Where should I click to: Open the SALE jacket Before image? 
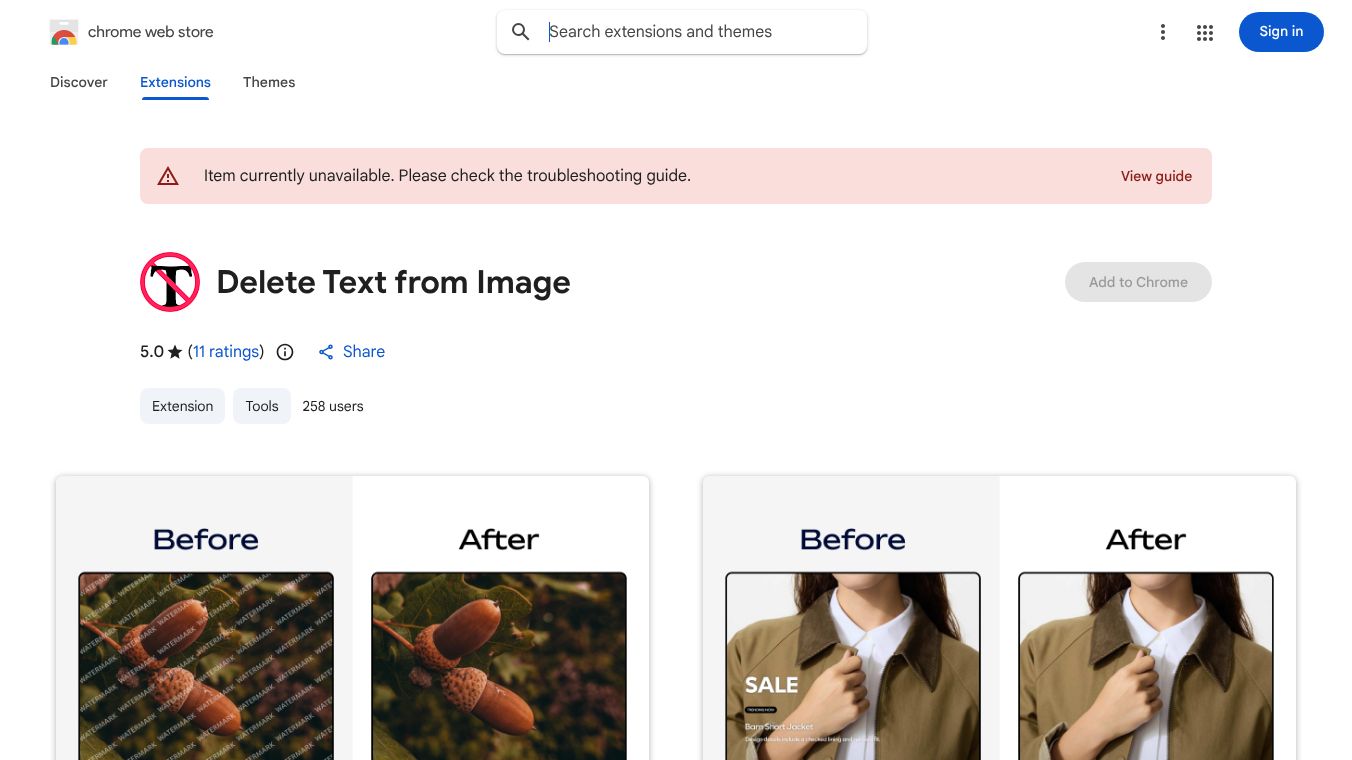[853, 666]
